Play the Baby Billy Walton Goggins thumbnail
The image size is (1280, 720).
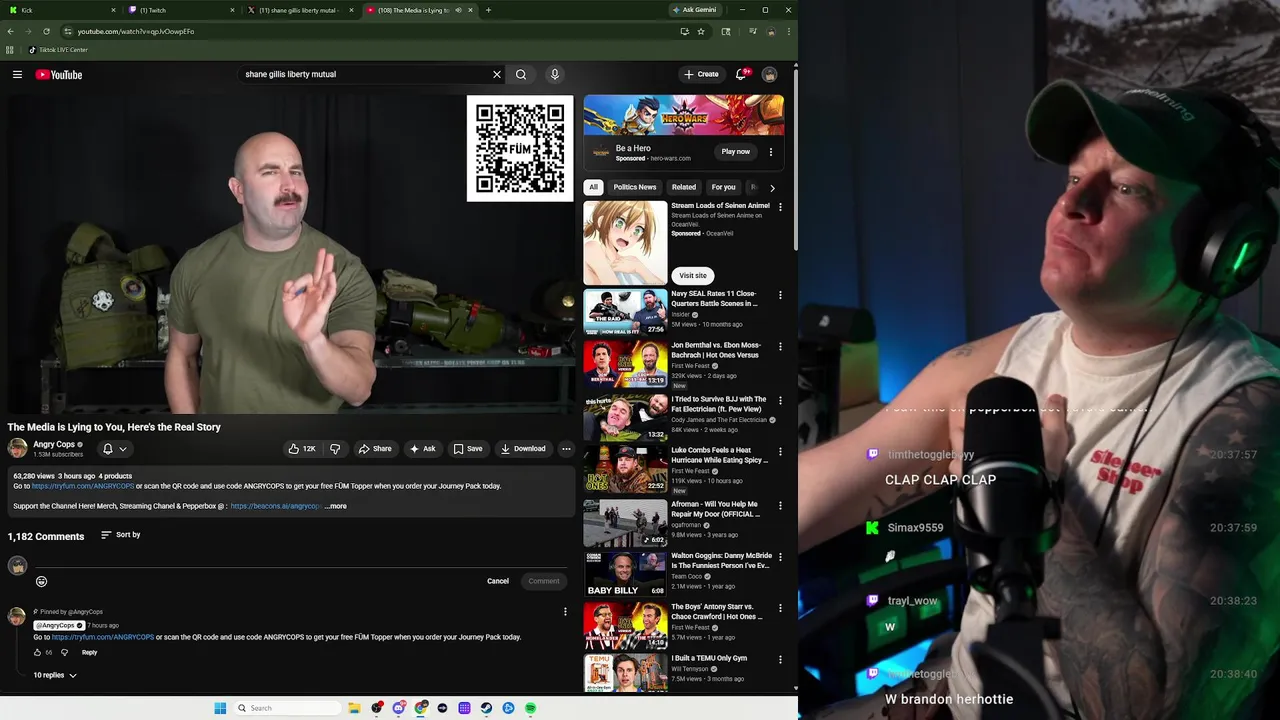click(625, 573)
